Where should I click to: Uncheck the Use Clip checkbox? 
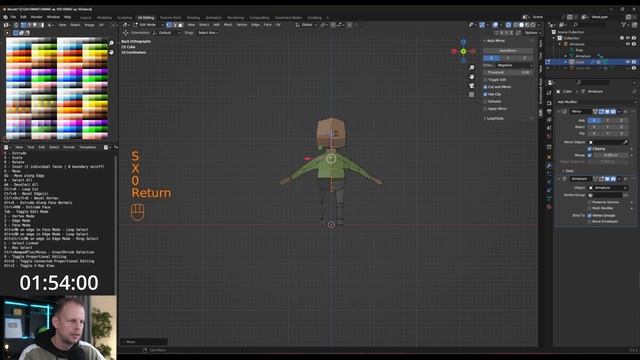click(x=485, y=94)
